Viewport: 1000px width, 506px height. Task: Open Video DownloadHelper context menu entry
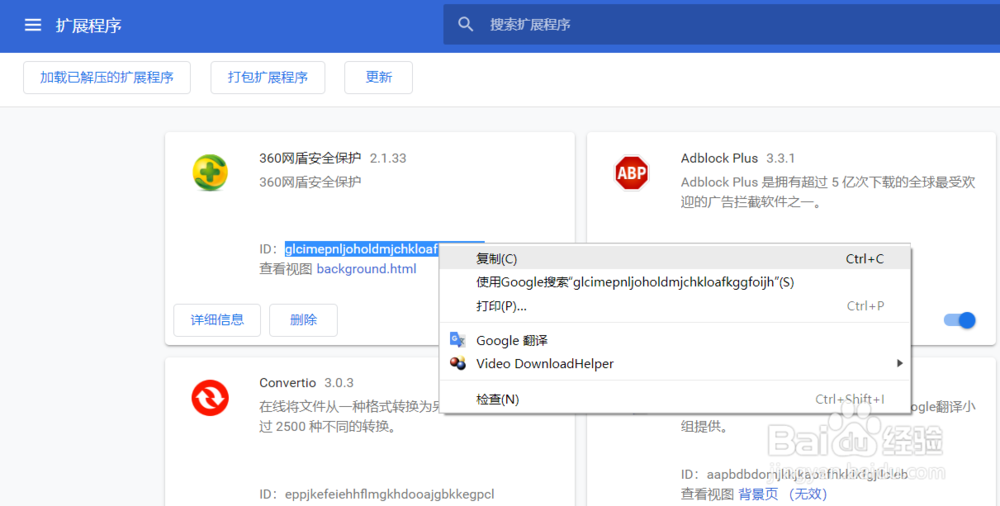[x=676, y=364]
